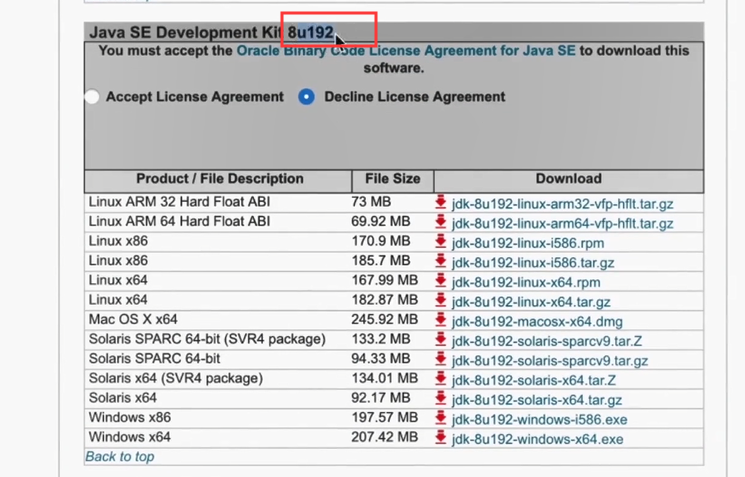Click download icon for linux-i586.tar.gz

coord(441,261)
